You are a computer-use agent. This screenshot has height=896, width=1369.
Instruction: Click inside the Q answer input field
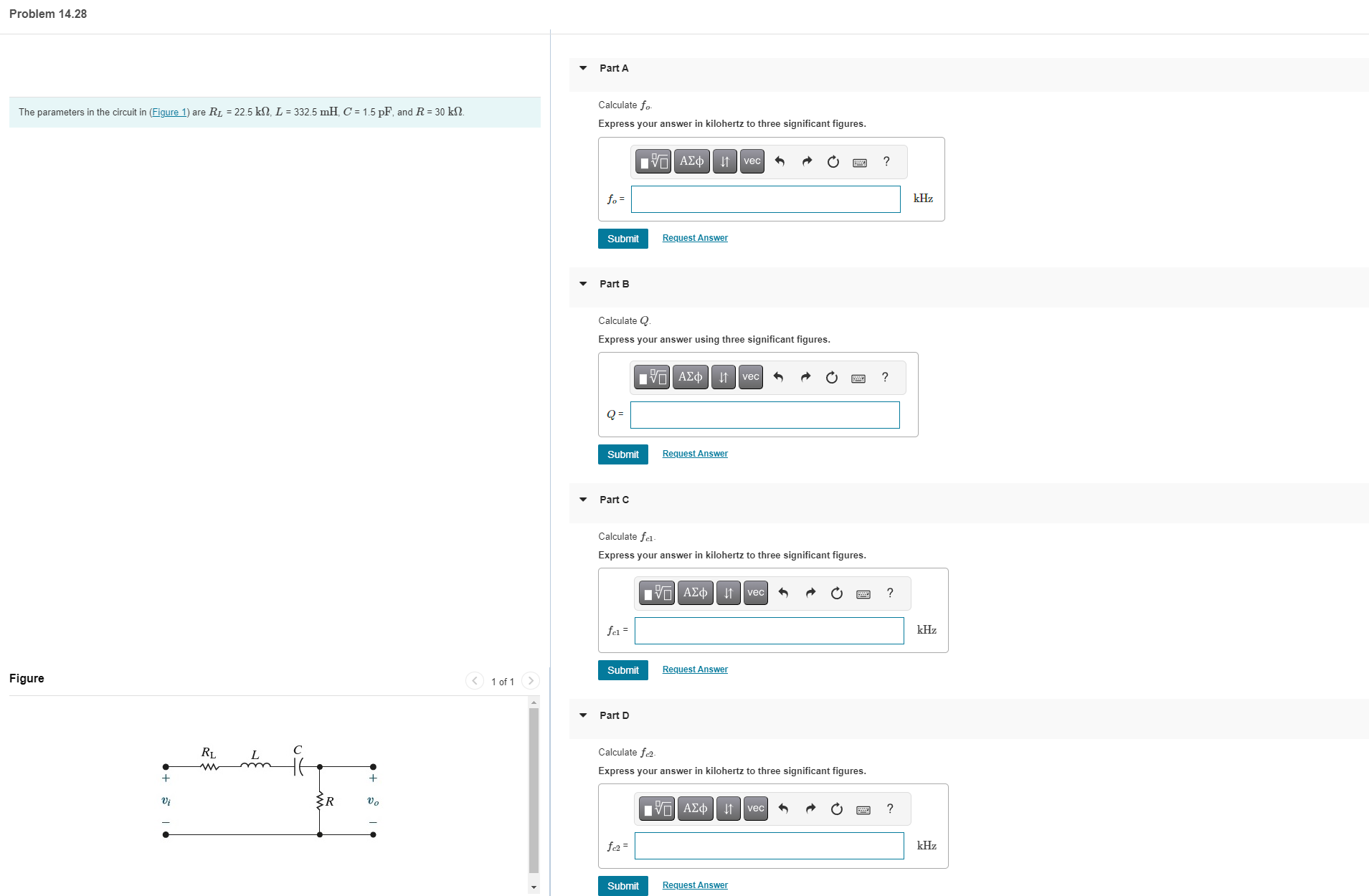(764, 415)
